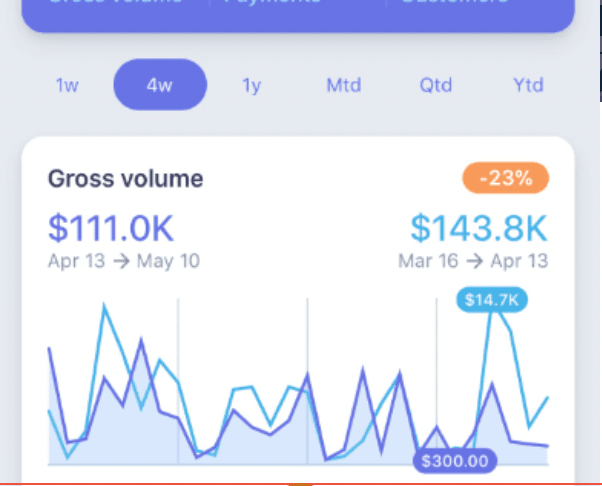602x486 pixels.
Task: Click the first vertical week gridline in chart
Action: 178,380
